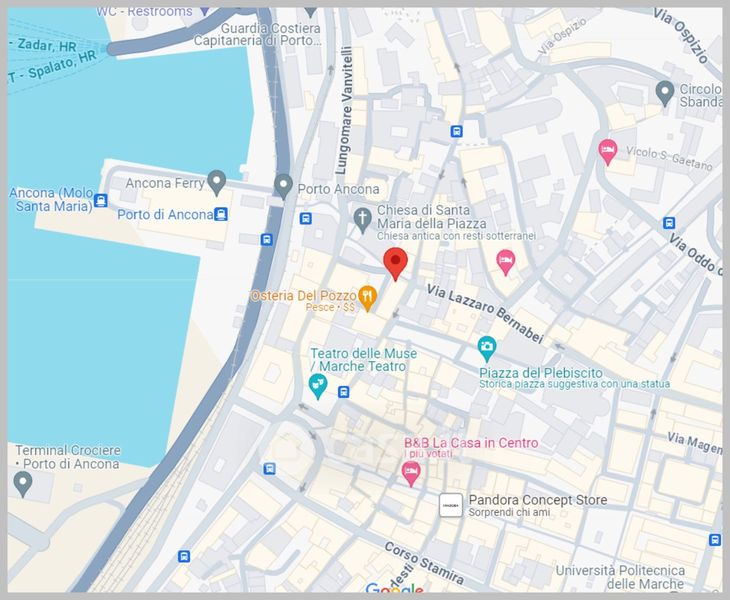The height and width of the screenshot is (600, 730).
Task: Select the Porto Ancona location pin
Action: pos(283,187)
